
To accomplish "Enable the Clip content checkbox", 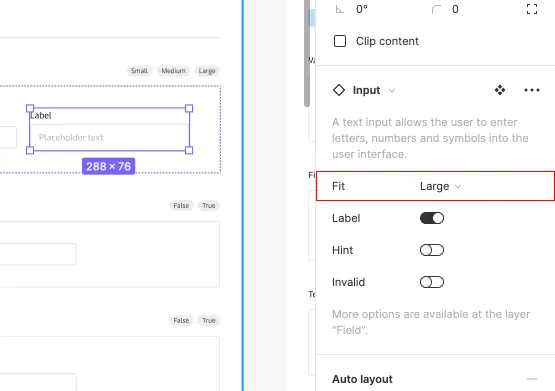I will 340,41.
